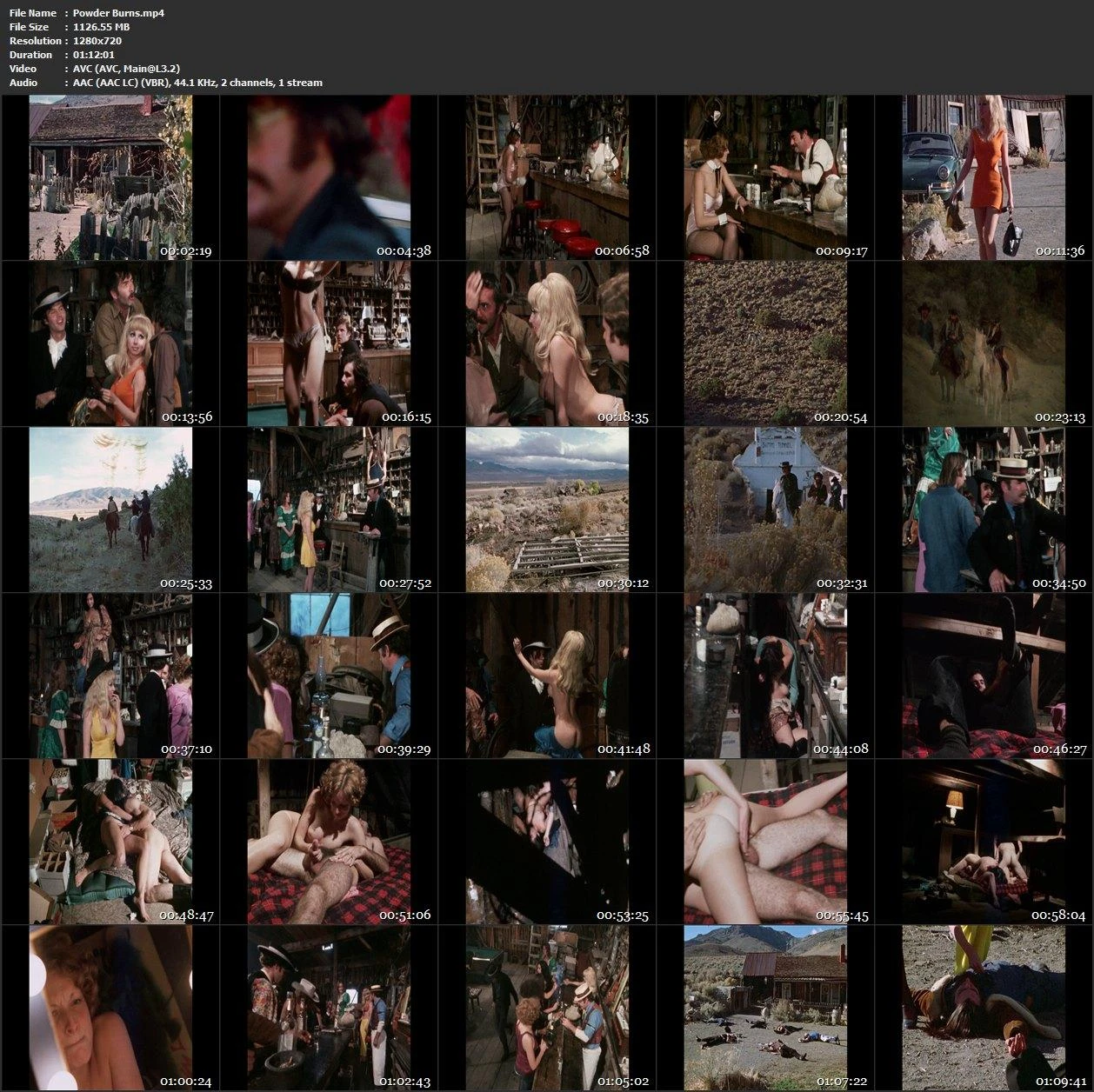
Task: Open the mountain valley frame at 00:25:33
Action: pyautogui.click(x=110, y=509)
